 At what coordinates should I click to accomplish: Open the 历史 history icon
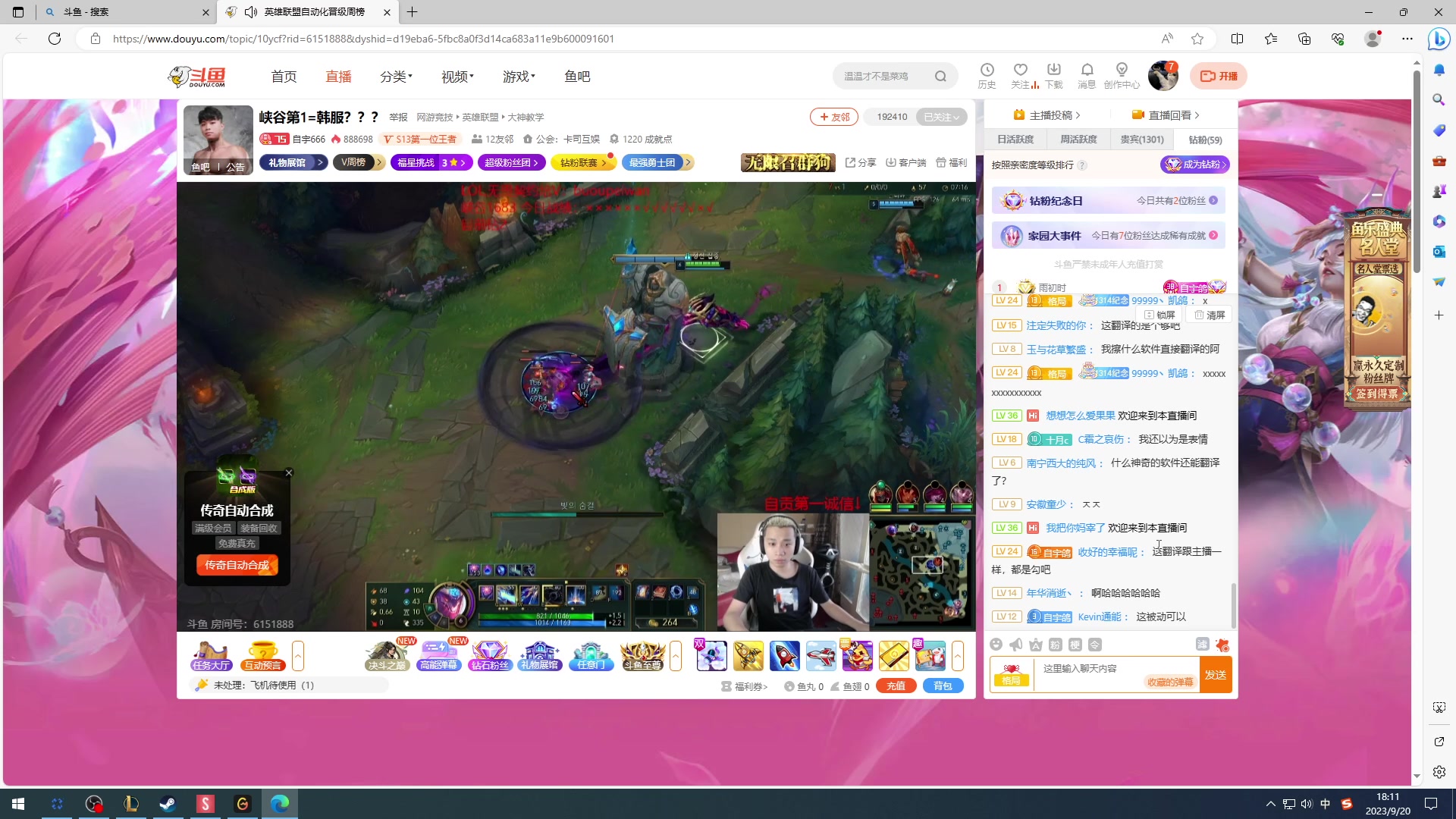coord(987,75)
